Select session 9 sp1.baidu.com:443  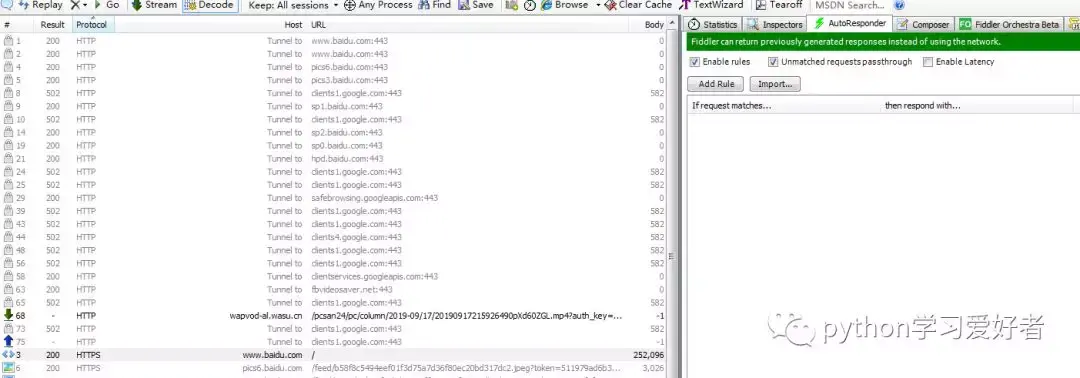click(x=333, y=106)
